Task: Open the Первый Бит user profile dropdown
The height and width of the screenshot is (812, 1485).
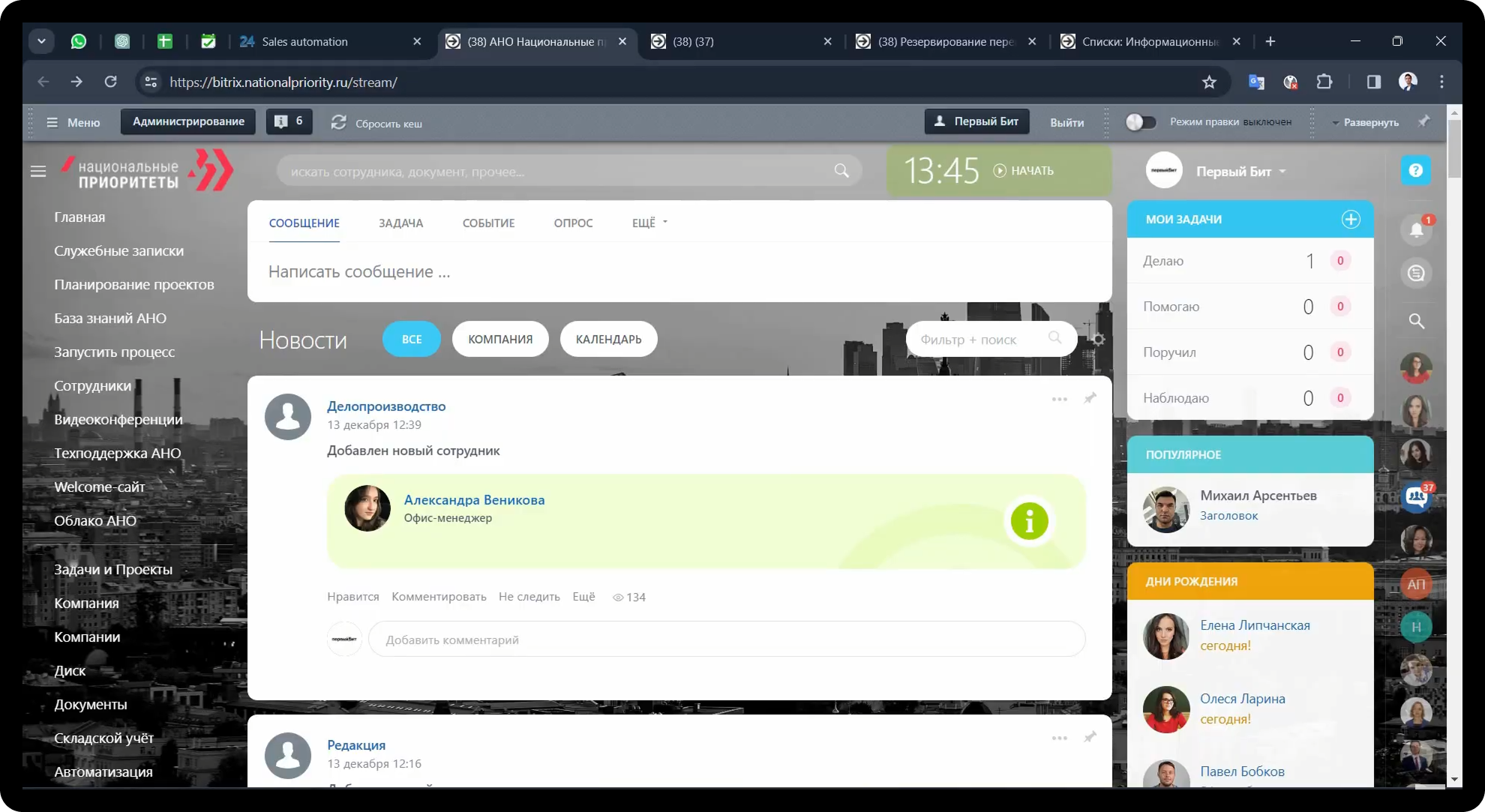Action: [1240, 172]
